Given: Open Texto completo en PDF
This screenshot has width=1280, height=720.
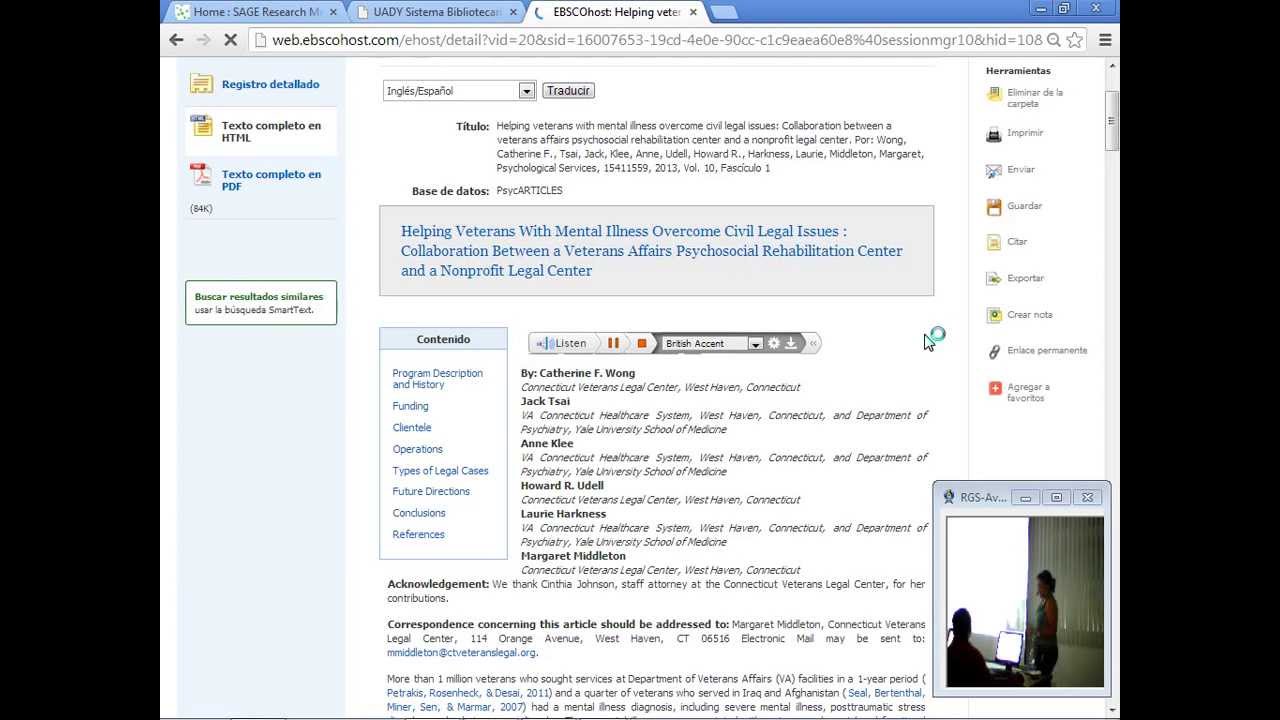Looking at the screenshot, I should tap(271, 180).
